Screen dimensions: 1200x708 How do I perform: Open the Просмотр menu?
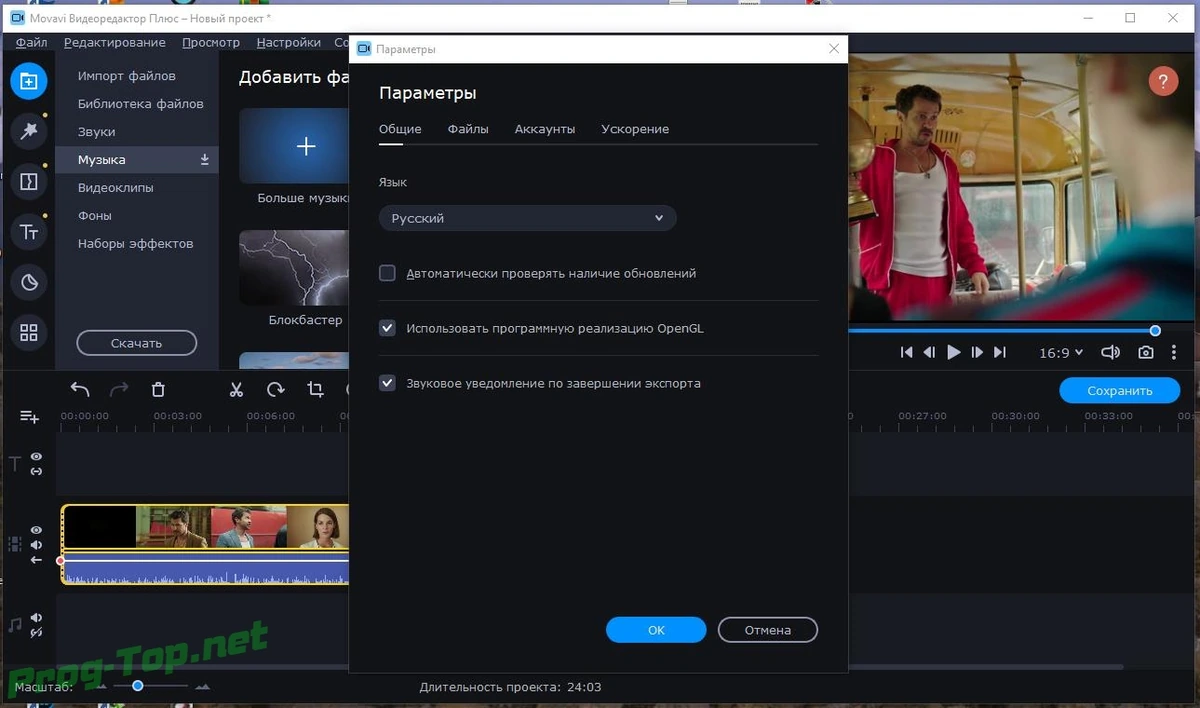[211, 42]
